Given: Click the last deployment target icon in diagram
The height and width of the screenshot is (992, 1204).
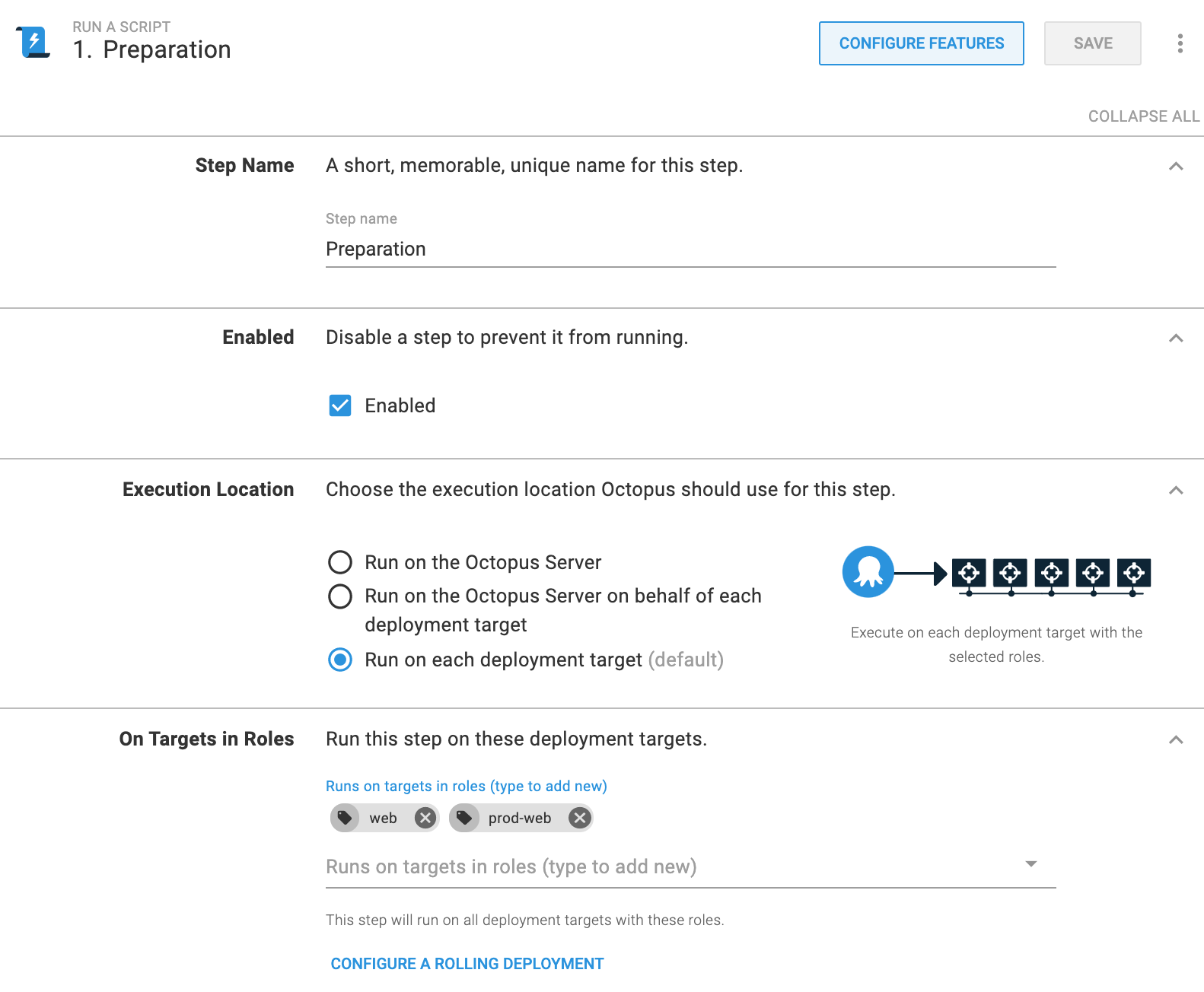Looking at the screenshot, I should (1134, 573).
